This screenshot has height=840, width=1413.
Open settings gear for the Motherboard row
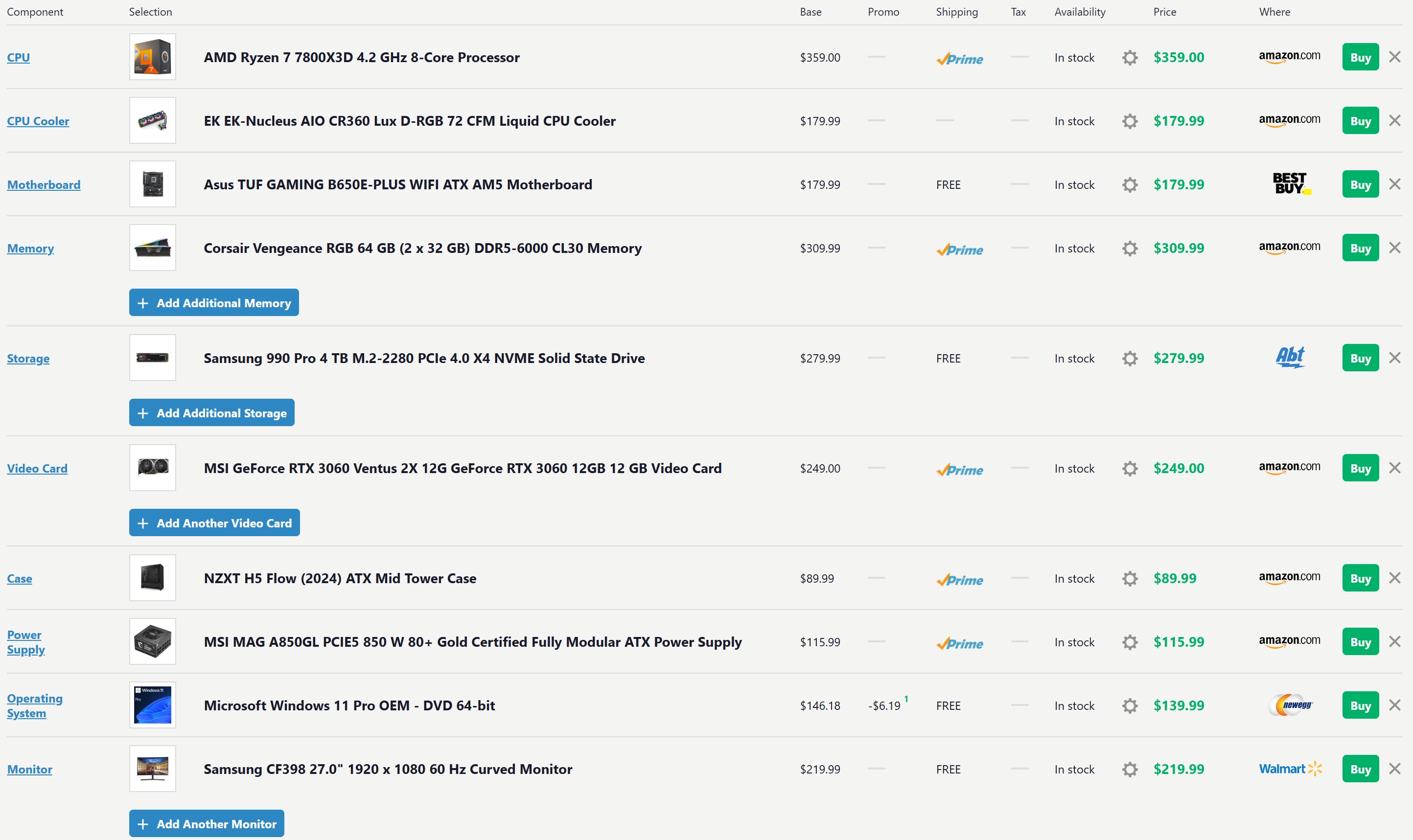point(1130,184)
